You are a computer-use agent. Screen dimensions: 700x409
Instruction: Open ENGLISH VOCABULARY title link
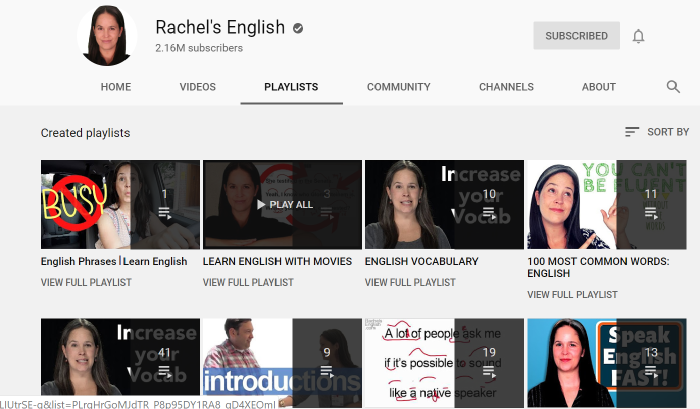421,261
